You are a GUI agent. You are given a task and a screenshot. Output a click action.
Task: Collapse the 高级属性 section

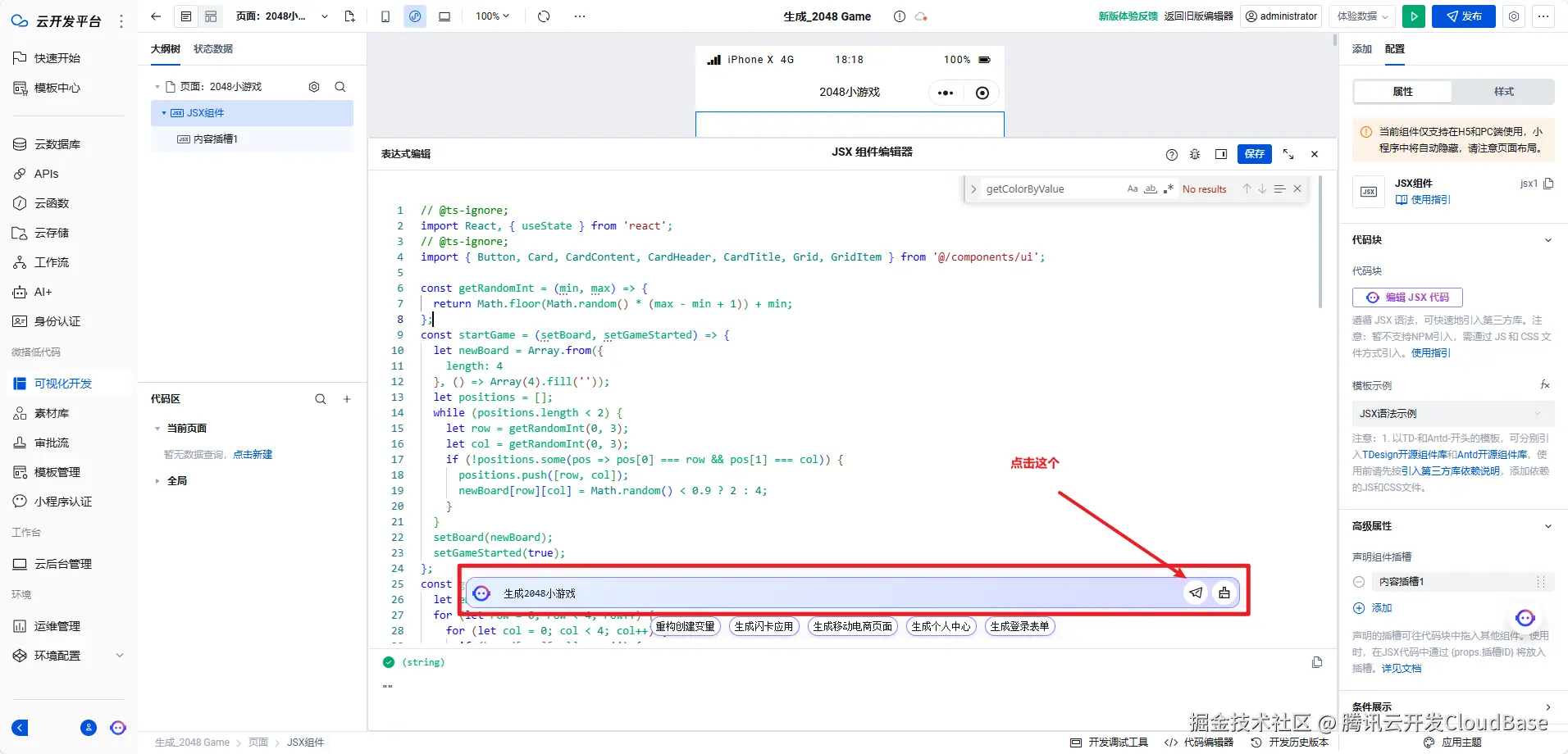[x=1548, y=526]
